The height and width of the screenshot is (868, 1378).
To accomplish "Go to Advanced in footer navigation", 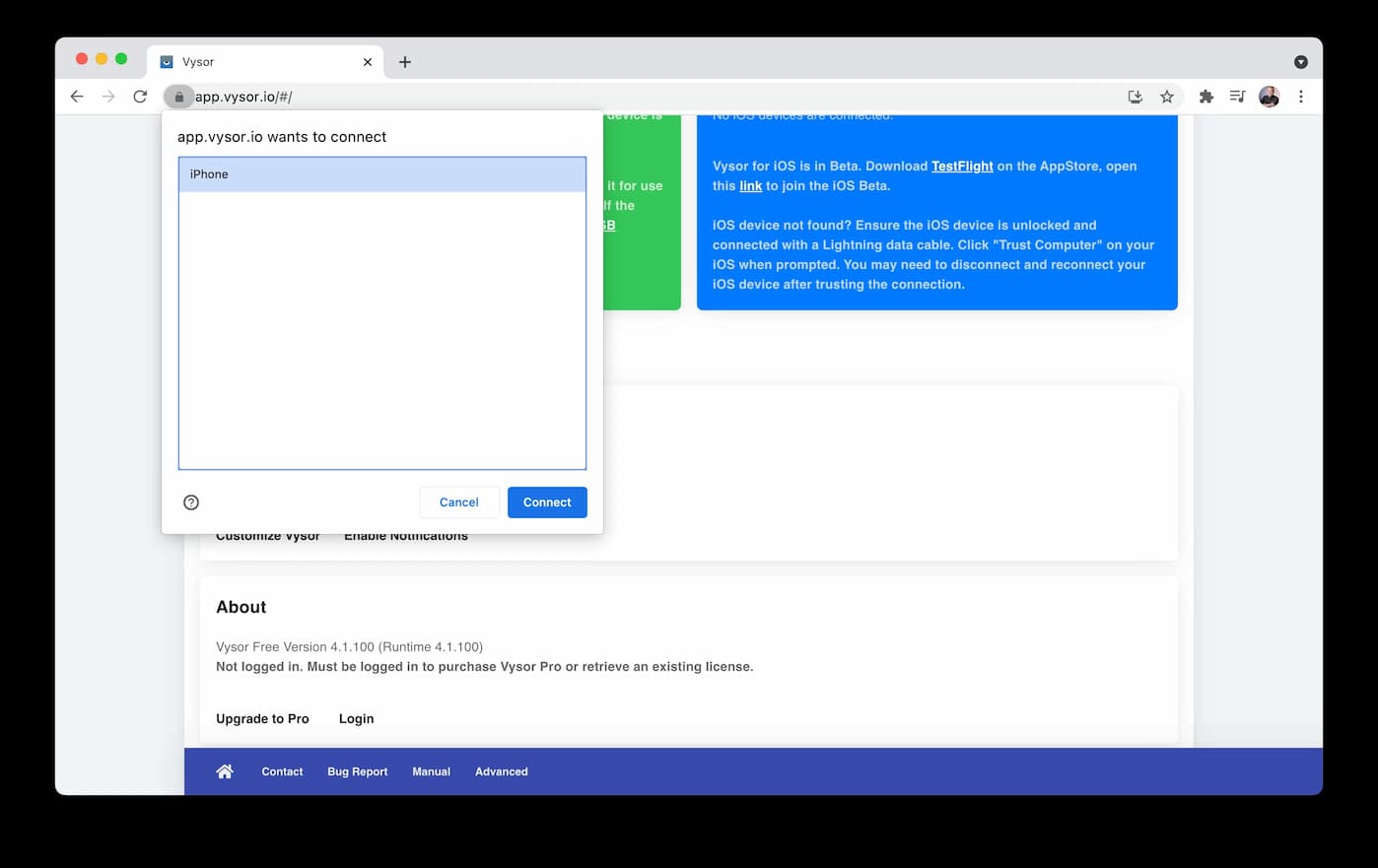I will (x=501, y=771).
